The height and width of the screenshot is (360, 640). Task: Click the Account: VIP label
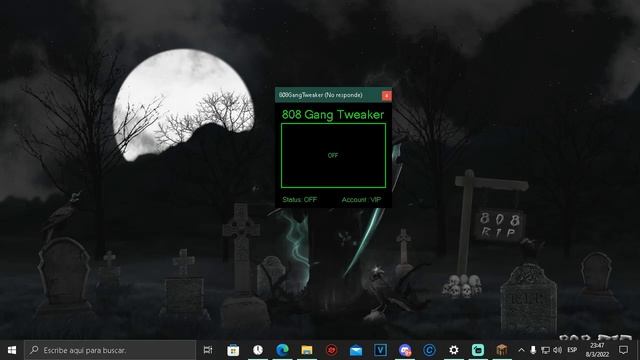[361, 200]
